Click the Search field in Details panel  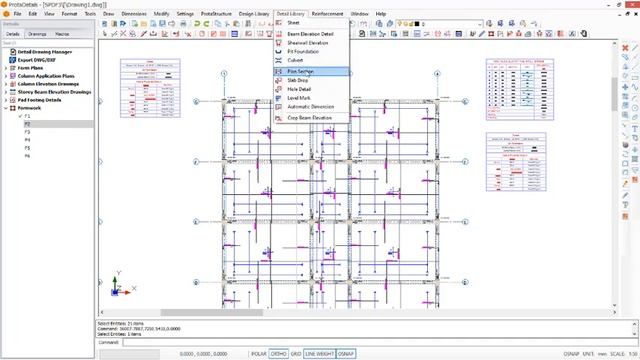tap(47, 43)
